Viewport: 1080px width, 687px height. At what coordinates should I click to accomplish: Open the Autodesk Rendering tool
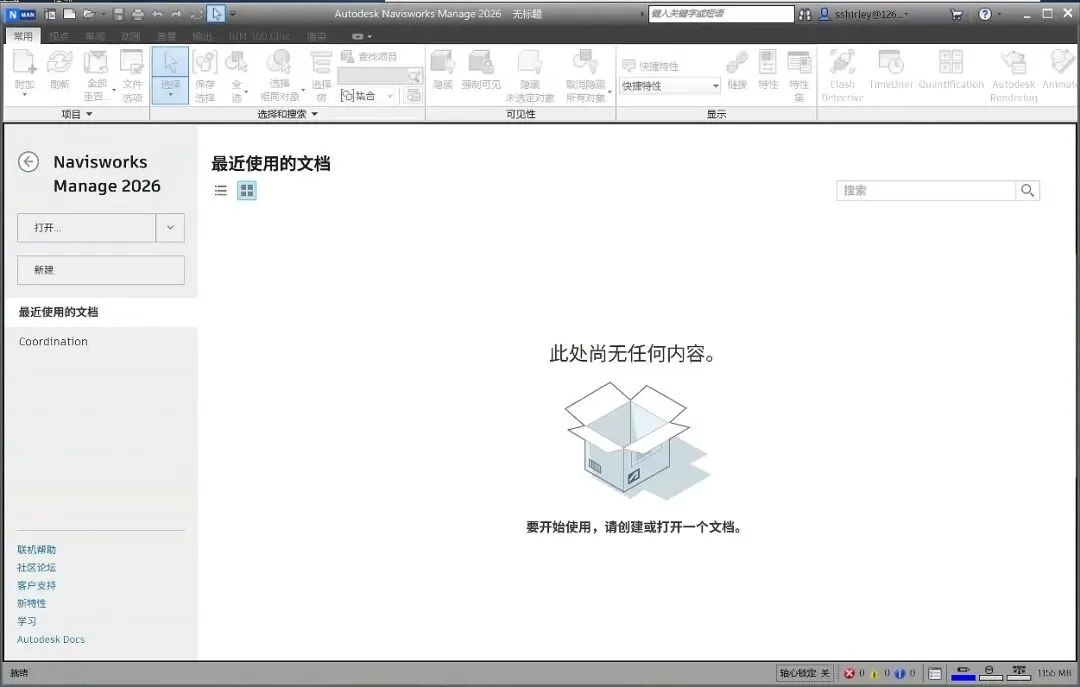tap(1013, 76)
